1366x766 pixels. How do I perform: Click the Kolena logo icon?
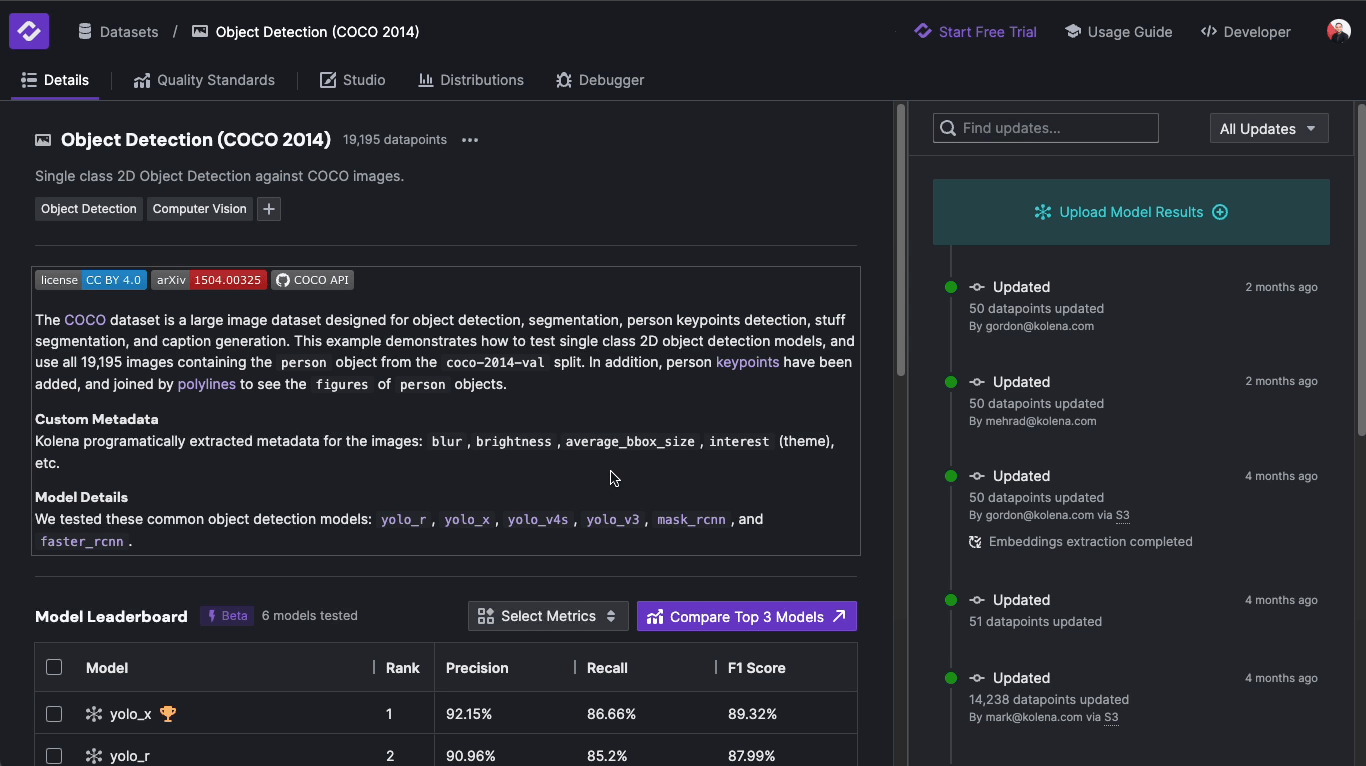tap(29, 31)
